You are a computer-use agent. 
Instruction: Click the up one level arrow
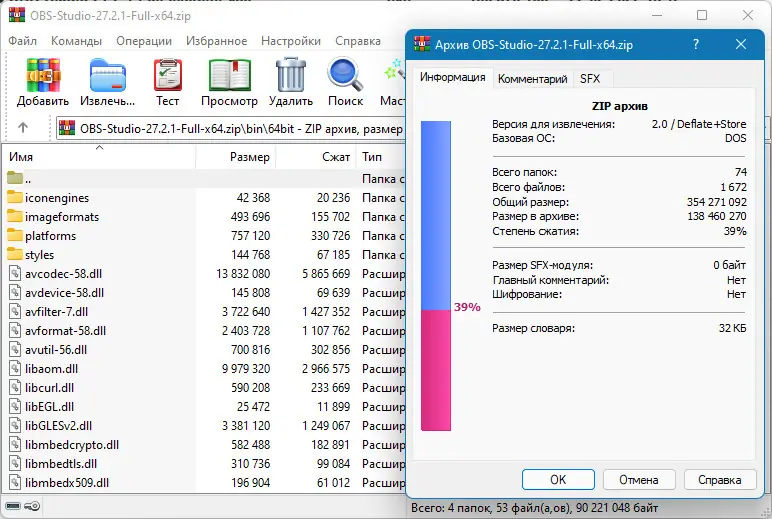click(x=23, y=128)
